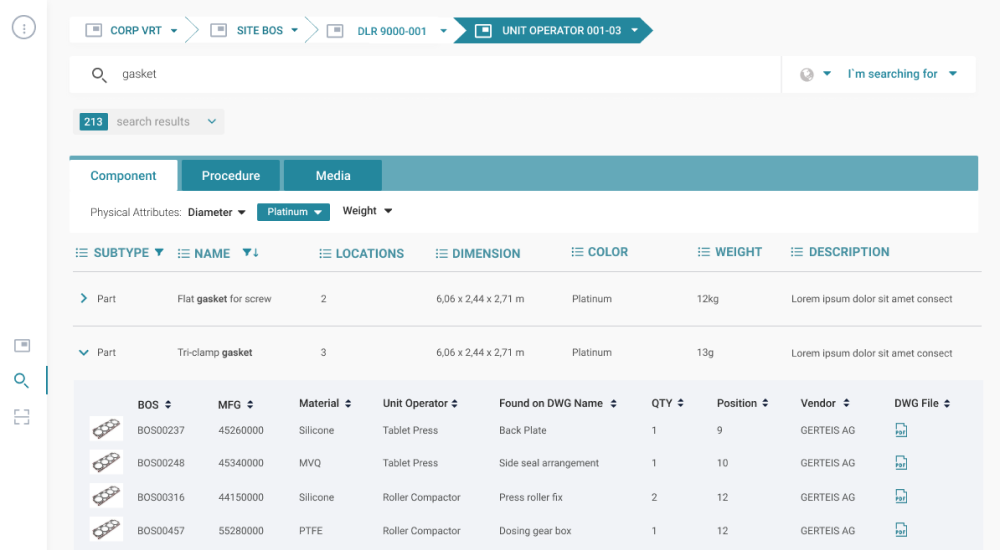The image size is (1000, 550).
Task: Switch to the Component tab
Action: tap(123, 175)
